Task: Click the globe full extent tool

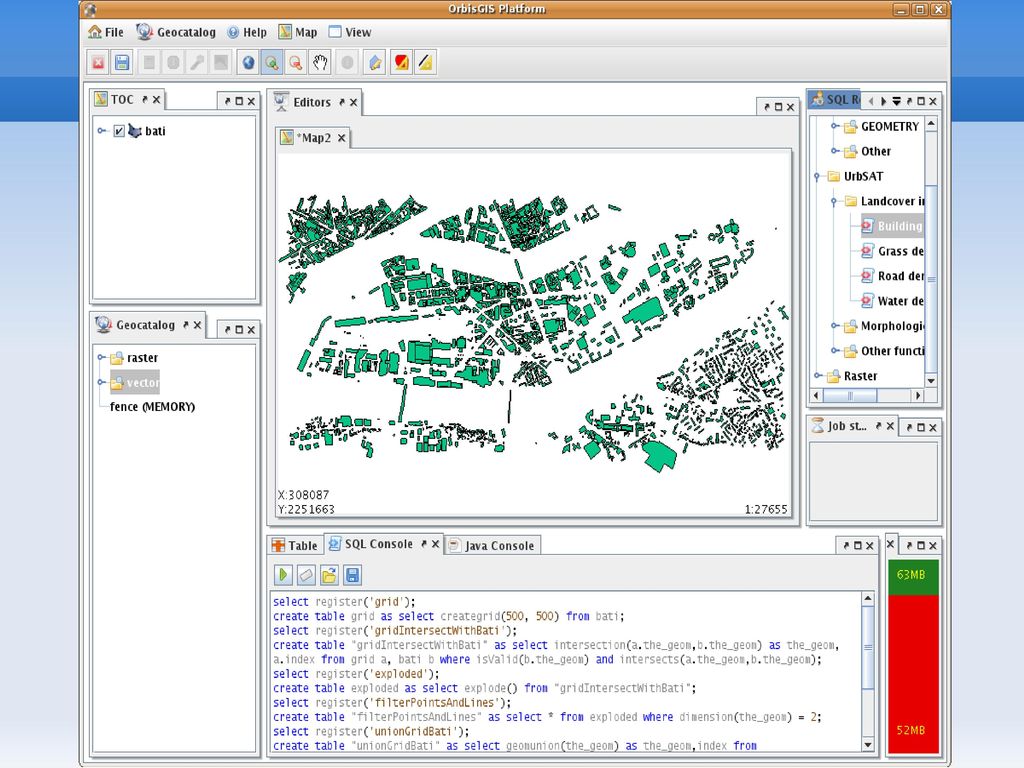Action: (x=248, y=63)
